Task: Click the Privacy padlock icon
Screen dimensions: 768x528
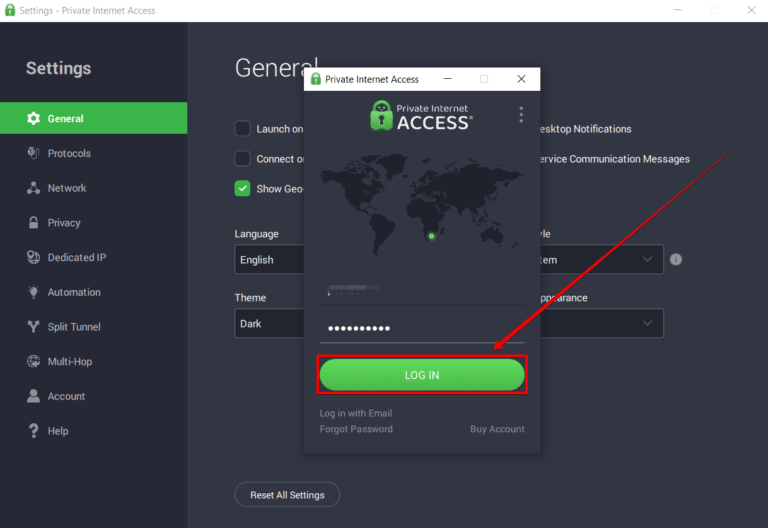Action: [x=33, y=223]
